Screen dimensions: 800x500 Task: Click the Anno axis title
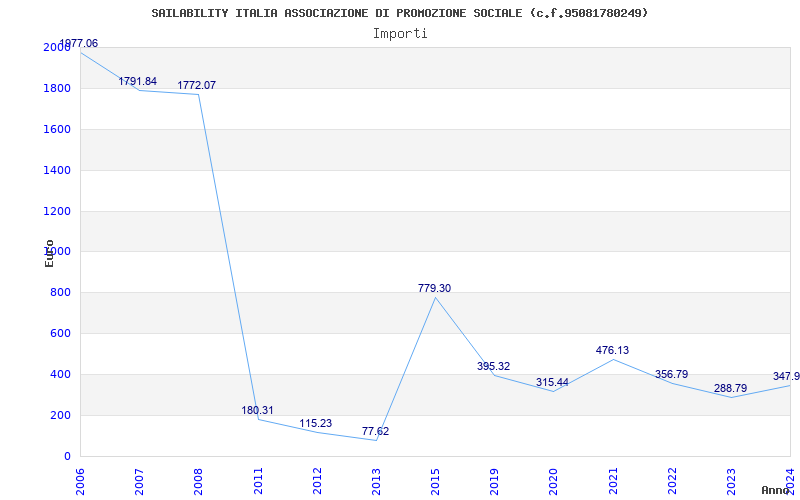coord(775,490)
